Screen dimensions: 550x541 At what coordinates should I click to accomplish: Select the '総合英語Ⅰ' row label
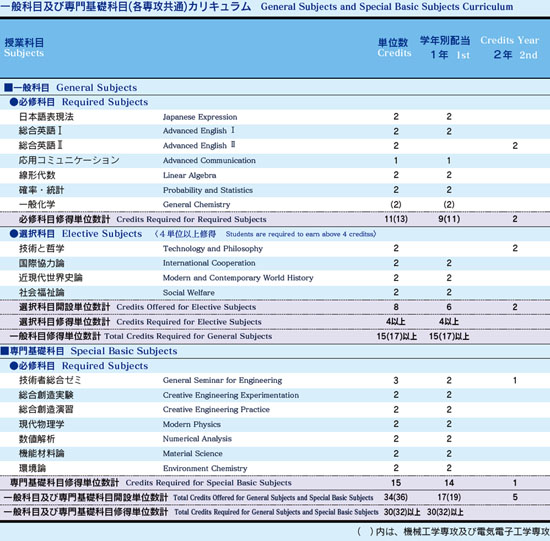coord(40,131)
